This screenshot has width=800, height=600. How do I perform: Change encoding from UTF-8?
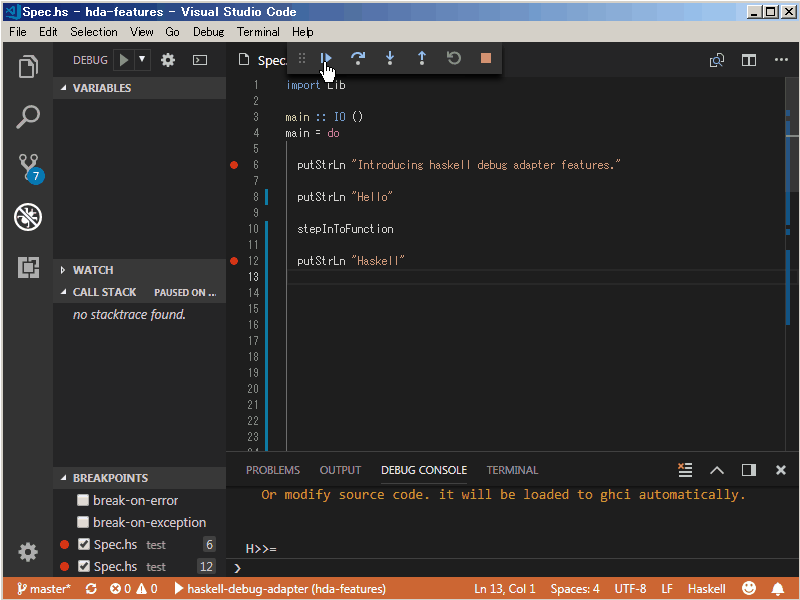point(630,589)
